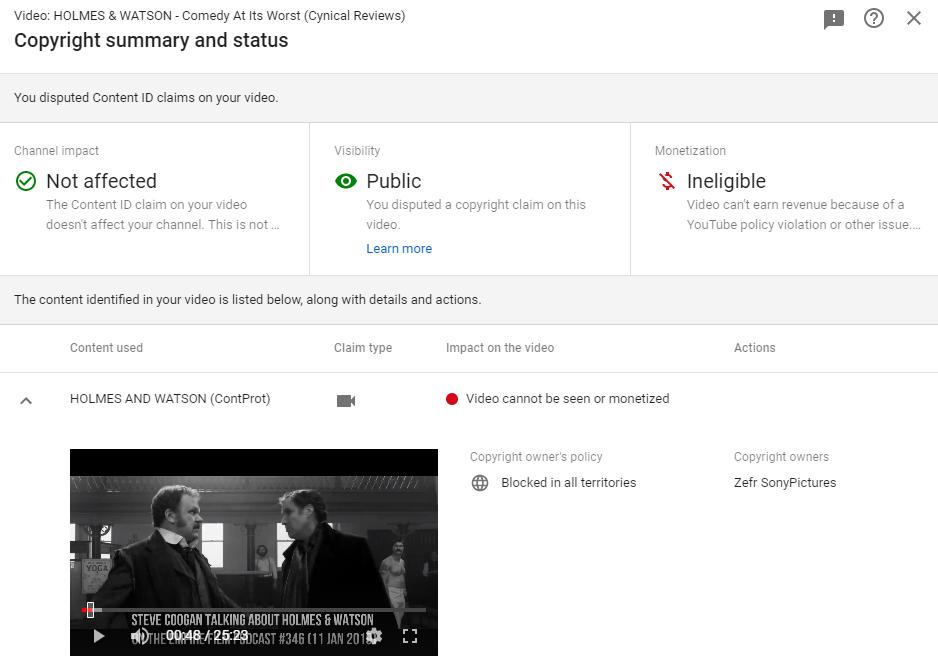
Task: Enter fullscreen in preview player
Action: pos(410,636)
